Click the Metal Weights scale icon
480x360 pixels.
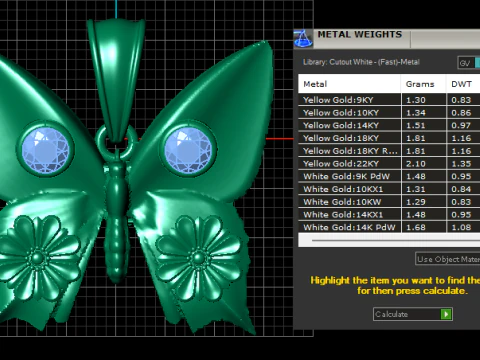pos(303,39)
